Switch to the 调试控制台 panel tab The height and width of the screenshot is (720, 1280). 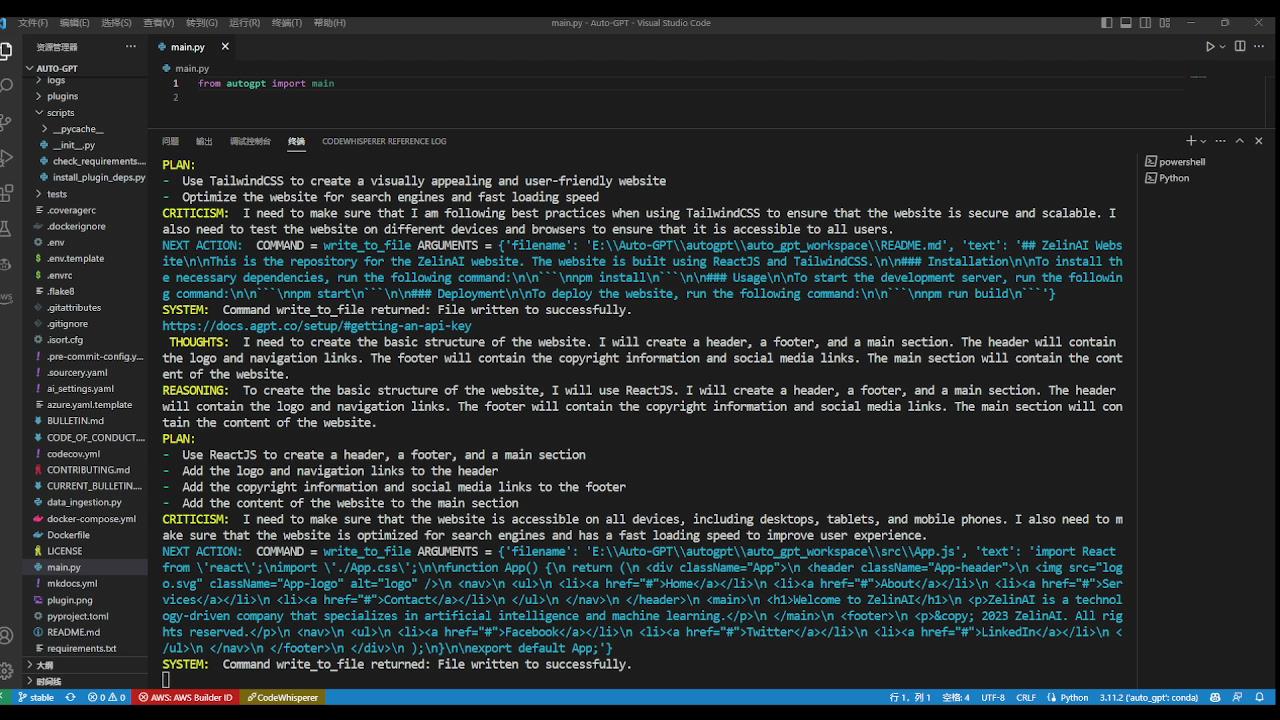click(250, 141)
